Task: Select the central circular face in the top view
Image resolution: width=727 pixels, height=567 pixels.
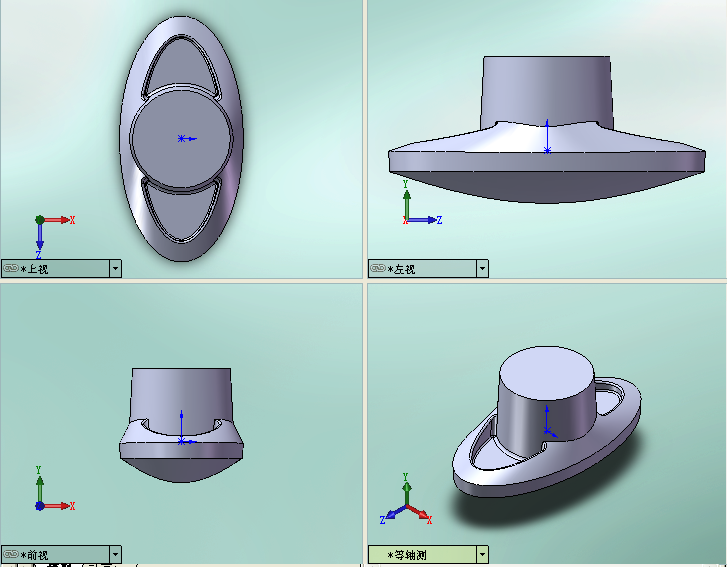Action: 181,137
